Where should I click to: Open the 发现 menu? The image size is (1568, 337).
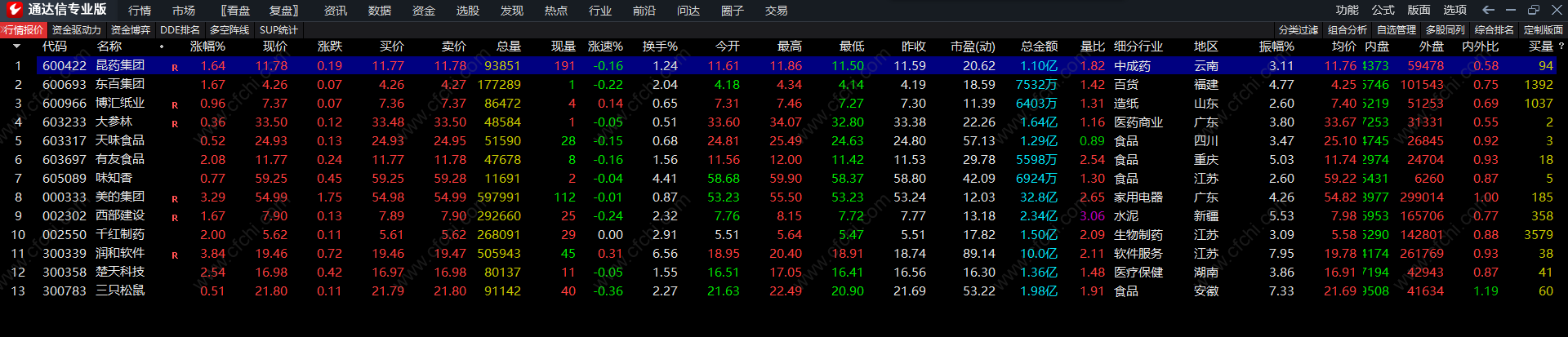coord(512,11)
